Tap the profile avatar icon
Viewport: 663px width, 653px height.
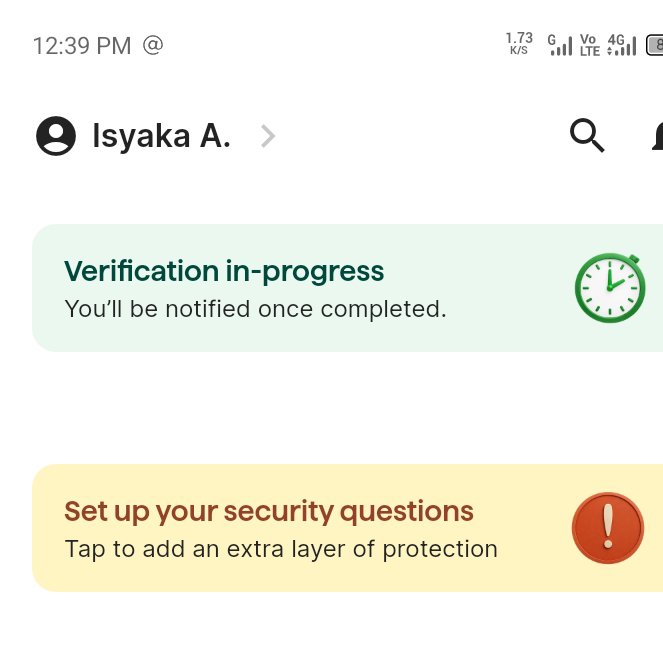[x=56, y=136]
